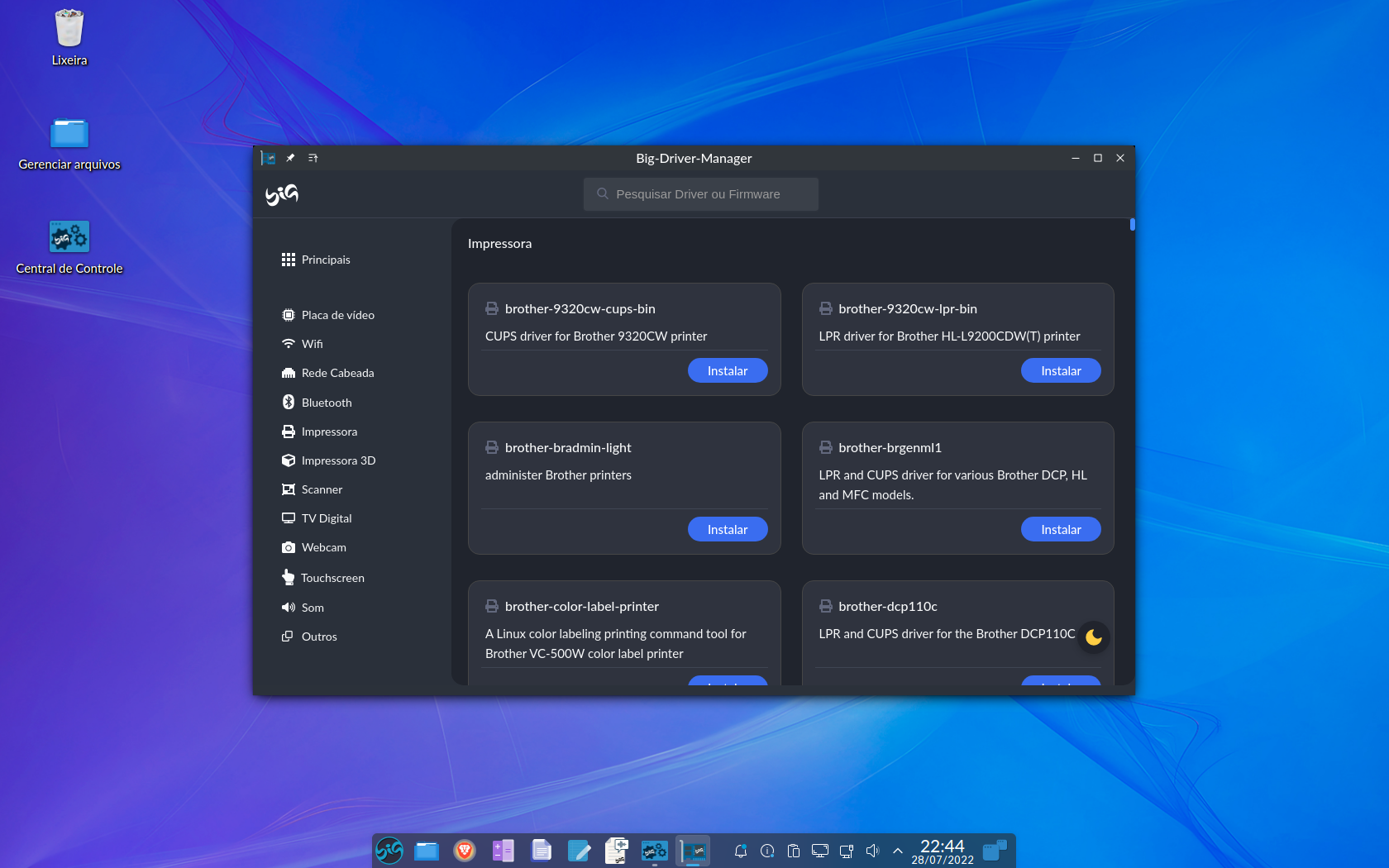Click the driver list scrollbar
1389x868 pixels.
[1132, 224]
